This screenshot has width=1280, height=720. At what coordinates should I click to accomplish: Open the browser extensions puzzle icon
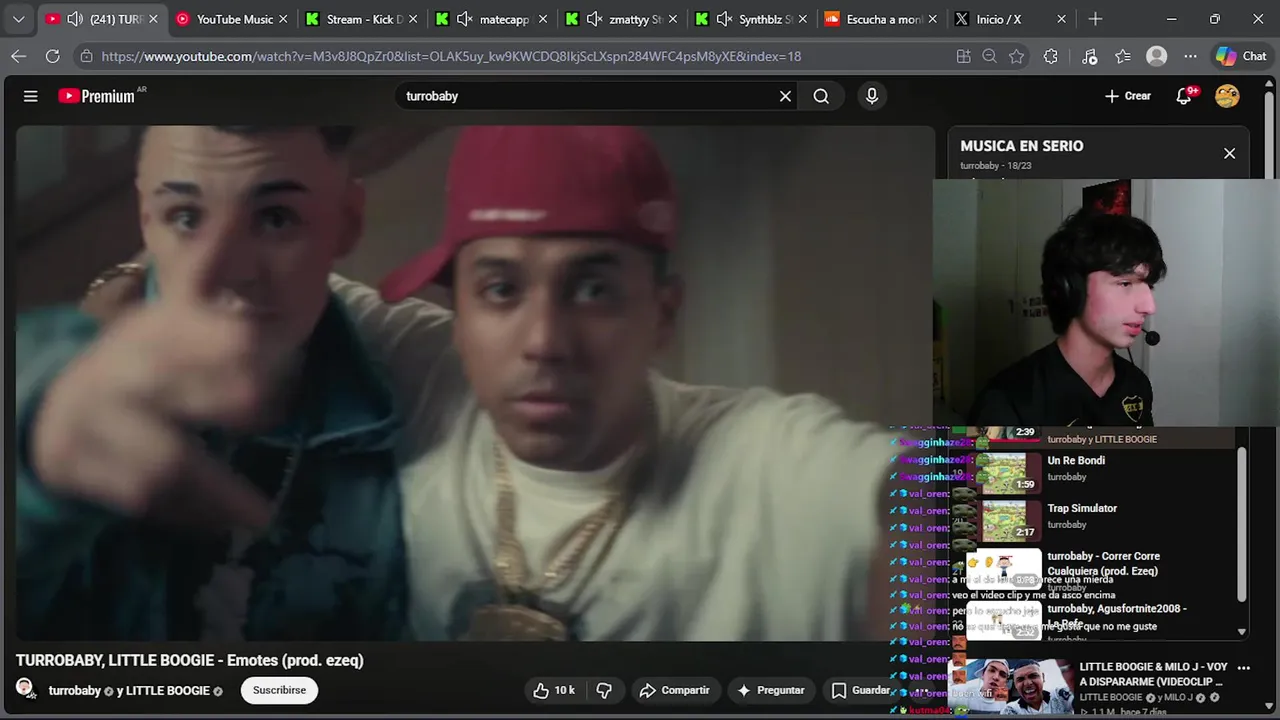1050,57
